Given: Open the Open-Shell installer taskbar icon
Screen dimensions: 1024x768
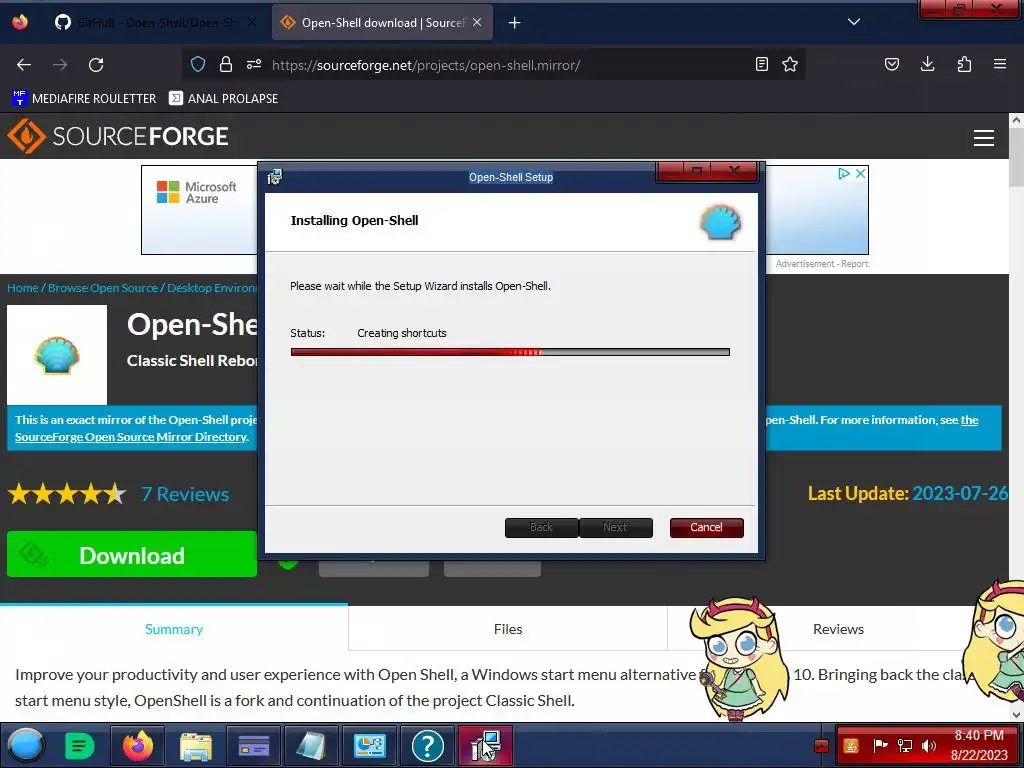Looking at the screenshot, I should (x=485, y=745).
